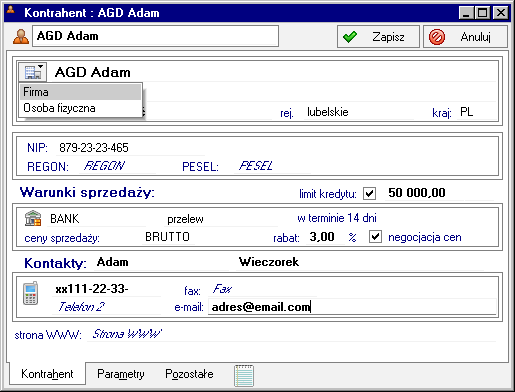Screen dimensions: 515x392
Task: Click the kraj: label
Action: pyautogui.click(x=442, y=113)
